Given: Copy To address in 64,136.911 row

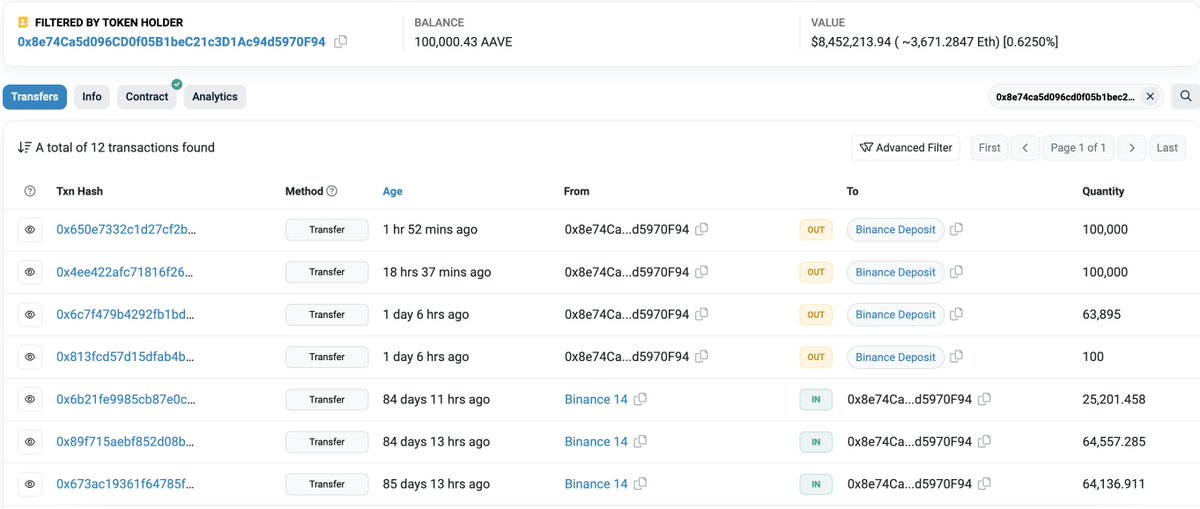Looking at the screenshot, I should click(x=985, y=484).
